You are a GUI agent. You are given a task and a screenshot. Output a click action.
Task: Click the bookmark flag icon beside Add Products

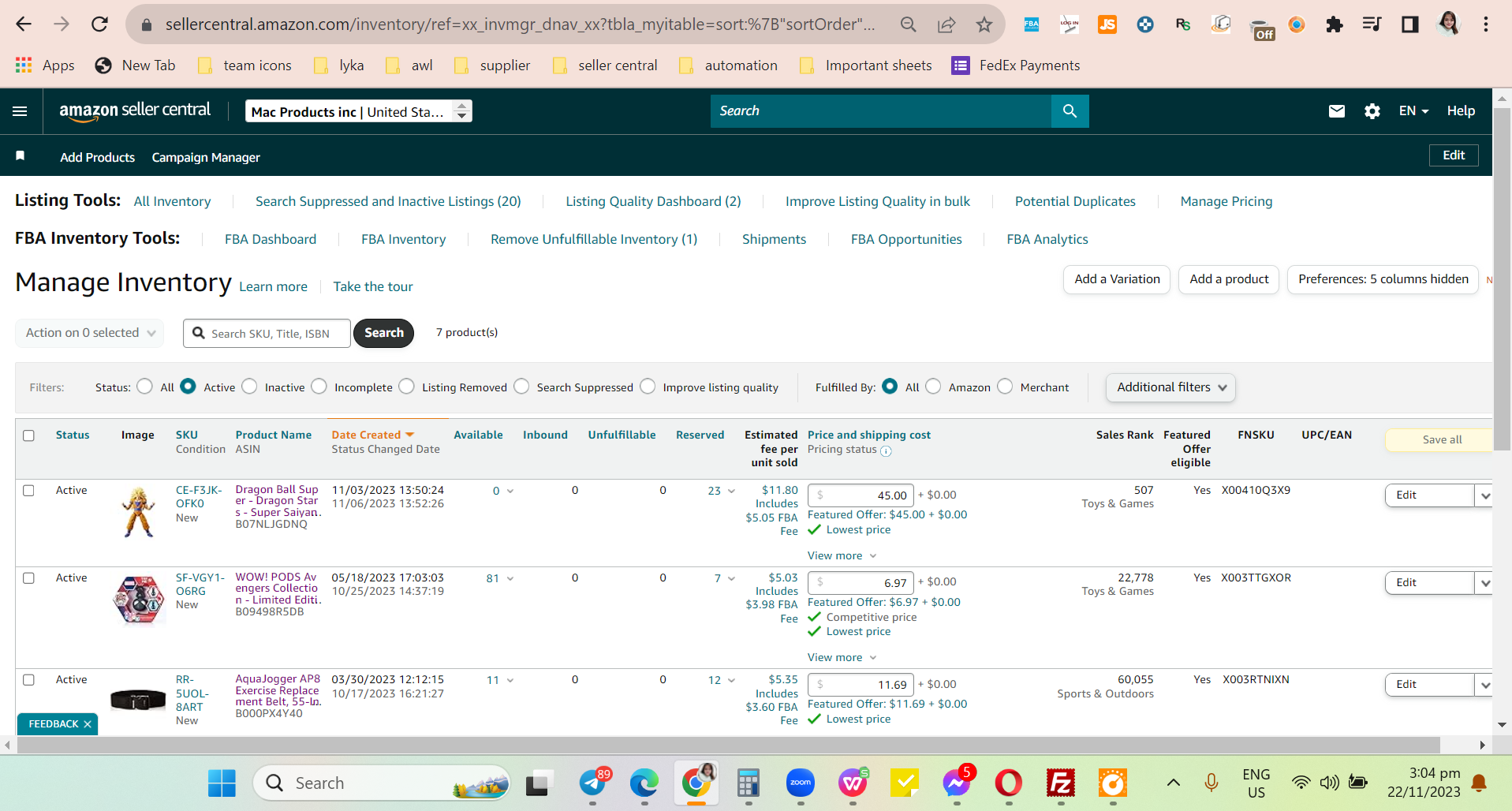pos(21,156)
